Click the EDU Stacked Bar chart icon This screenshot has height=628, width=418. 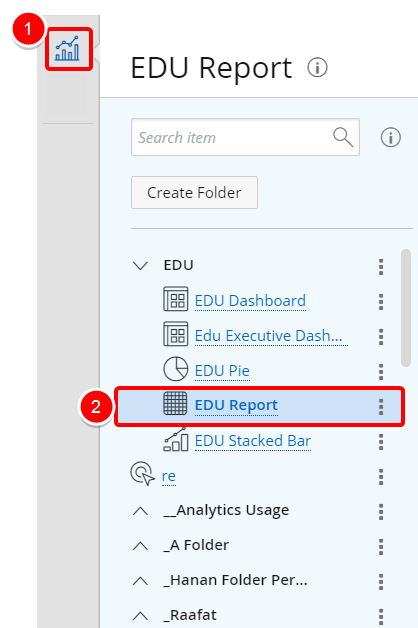[x=176, y=440]
